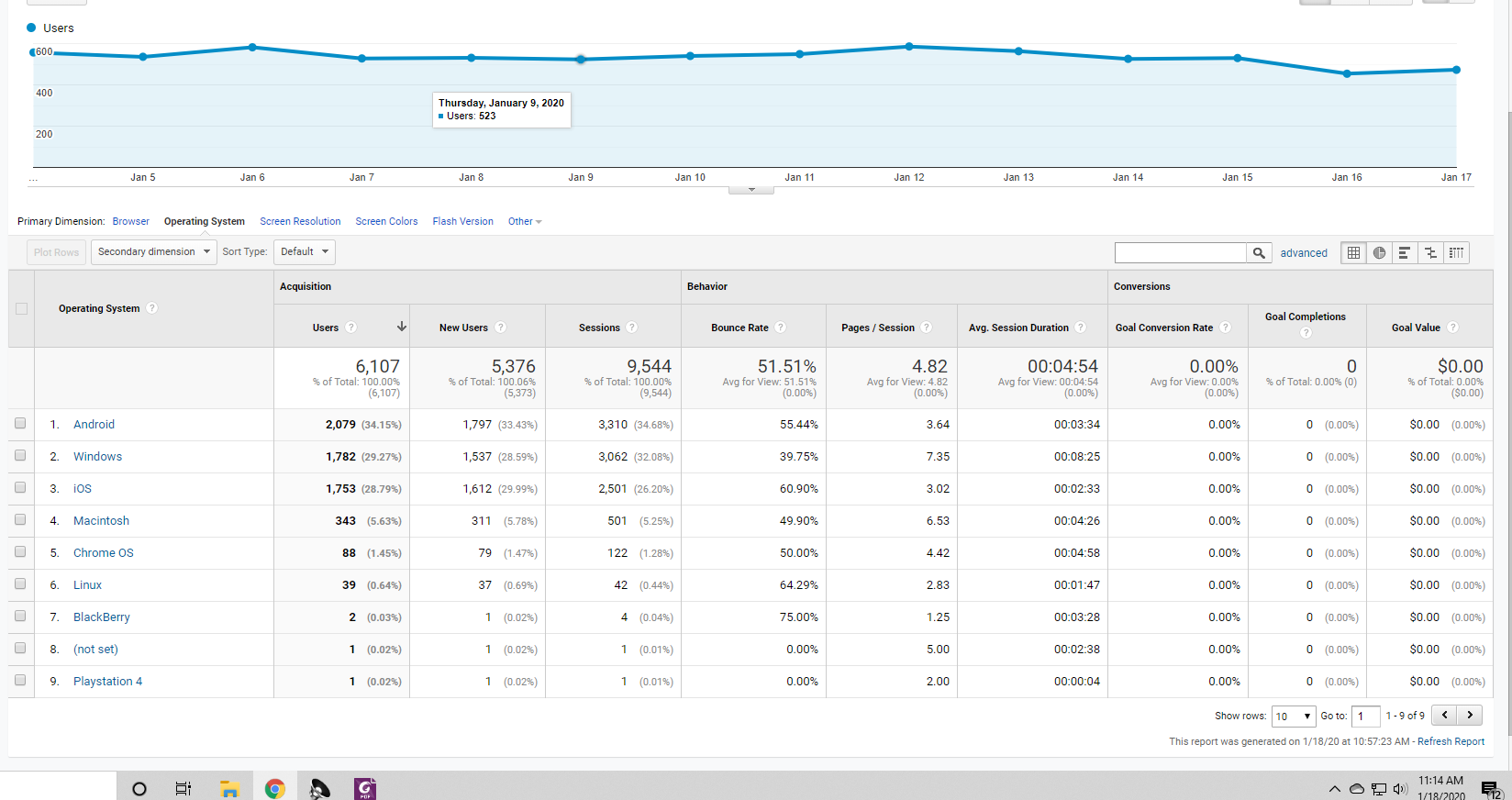The image size is (1512, 800).
Task: Click the Refresh Report link
Action: [1451, 741]
